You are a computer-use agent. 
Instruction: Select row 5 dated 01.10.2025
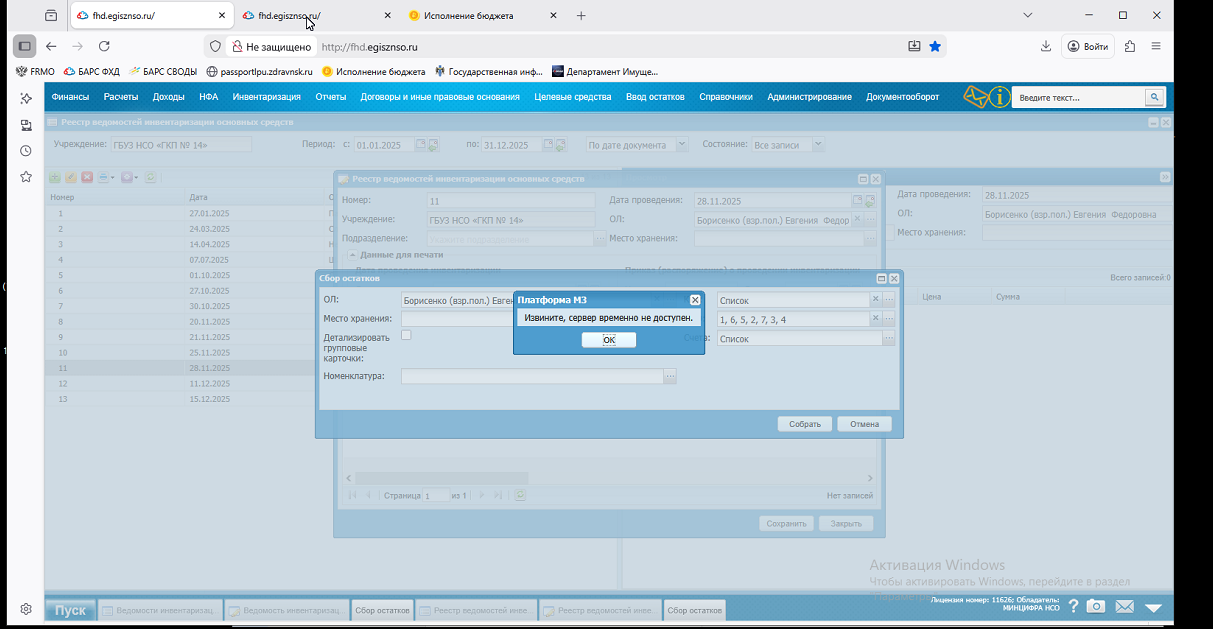tap(187, 274)
